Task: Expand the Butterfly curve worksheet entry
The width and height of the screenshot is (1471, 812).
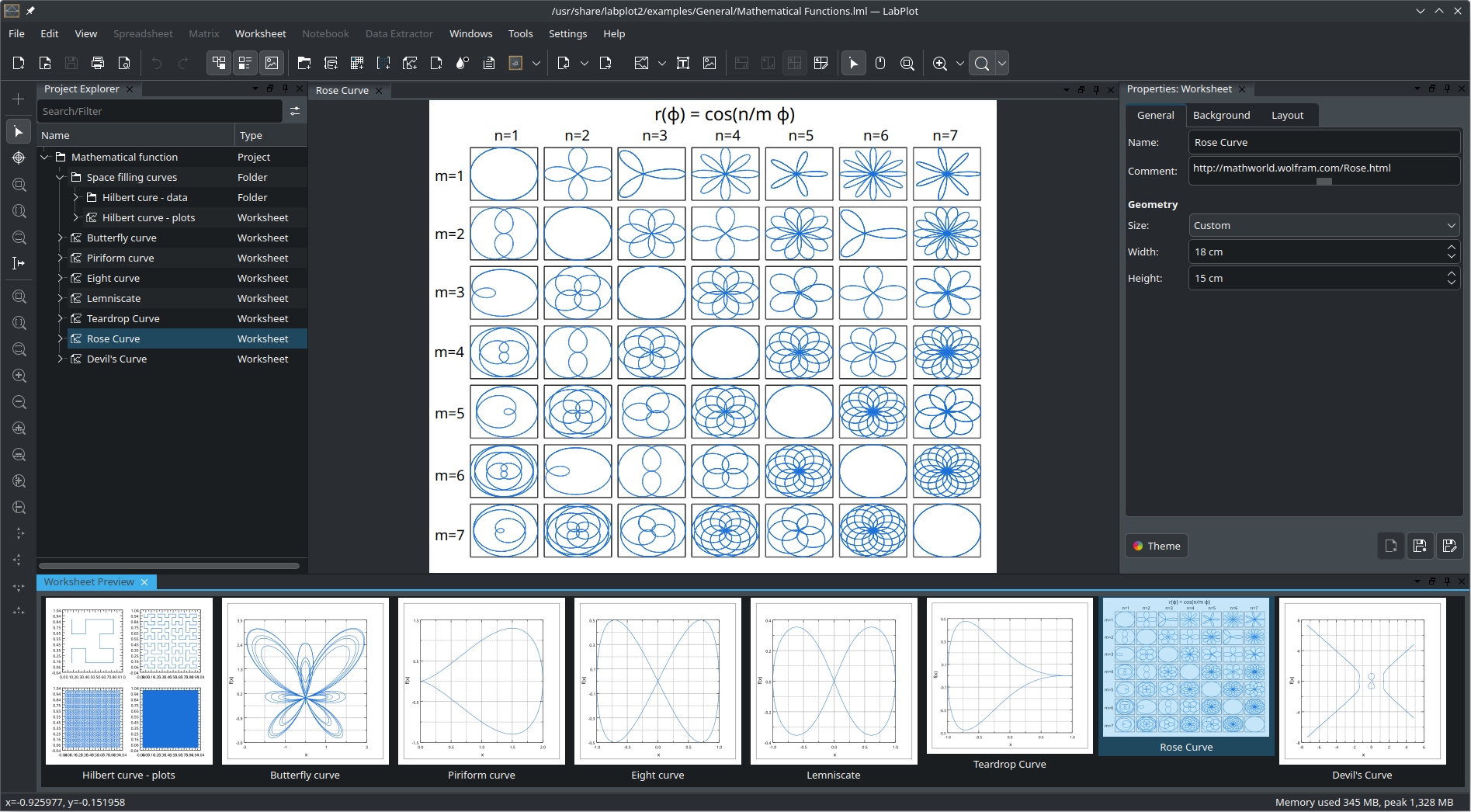Action: pyautogui.click(x=60, y=238)
